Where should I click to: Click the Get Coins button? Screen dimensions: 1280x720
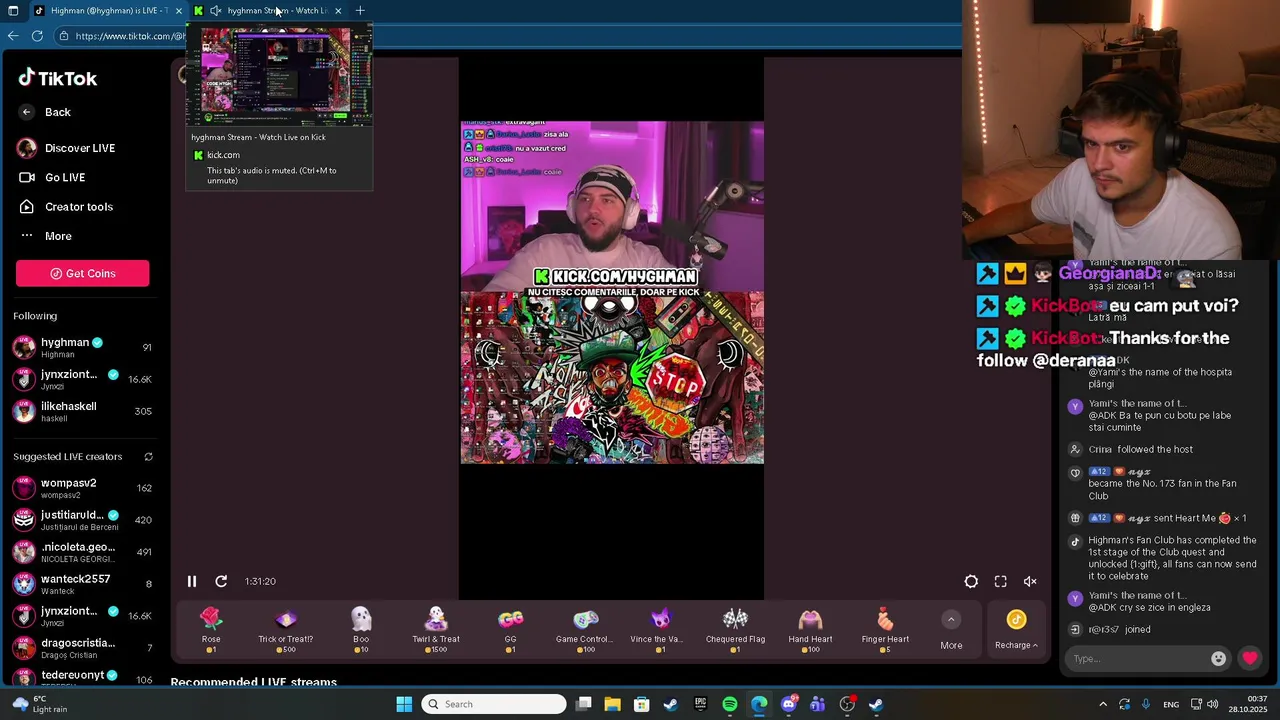point(82,273)
